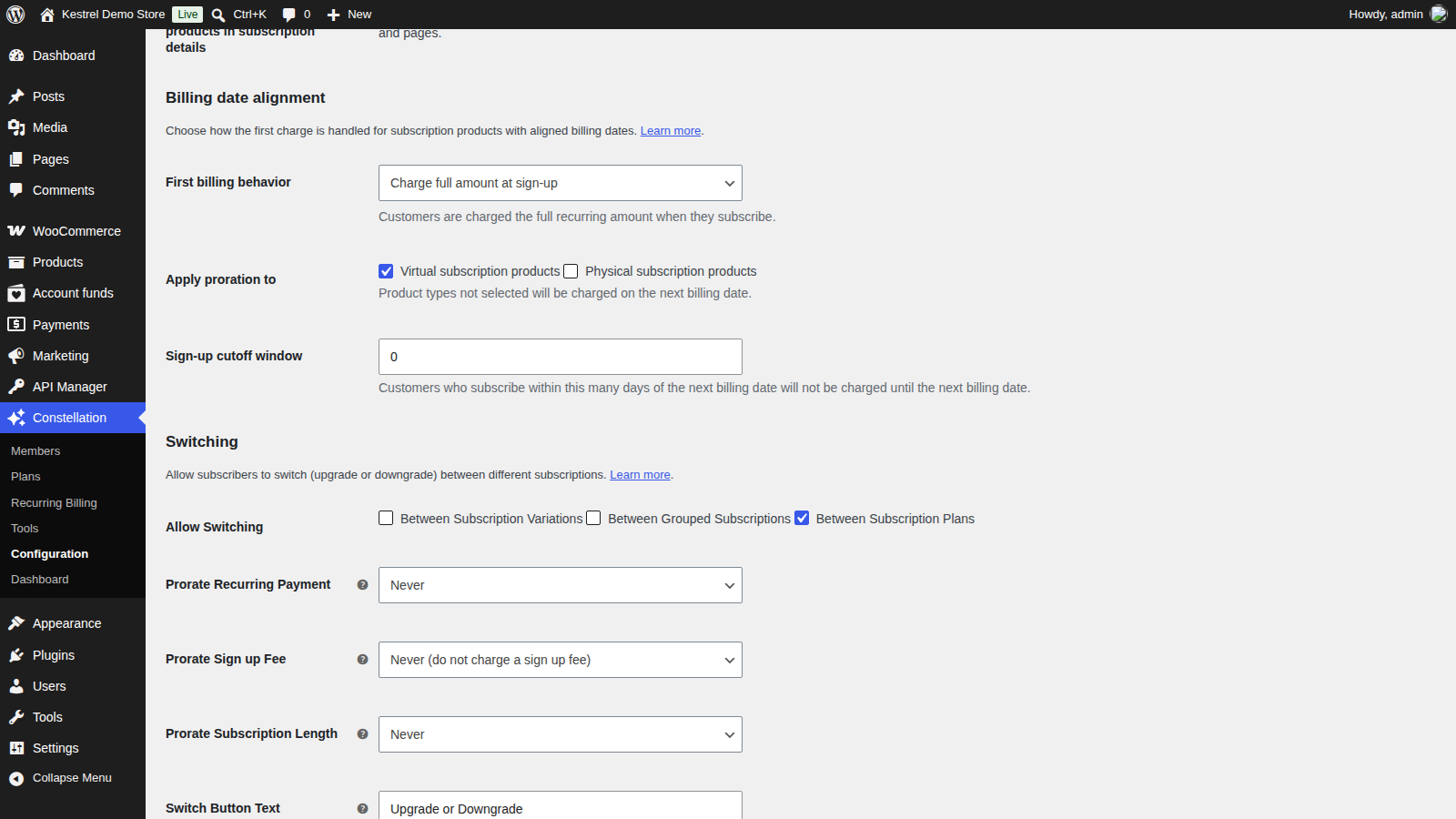1456x819 pixels.
Task: Open Prorate Subscription Length dropdown
Action: [x=561, y=734]
